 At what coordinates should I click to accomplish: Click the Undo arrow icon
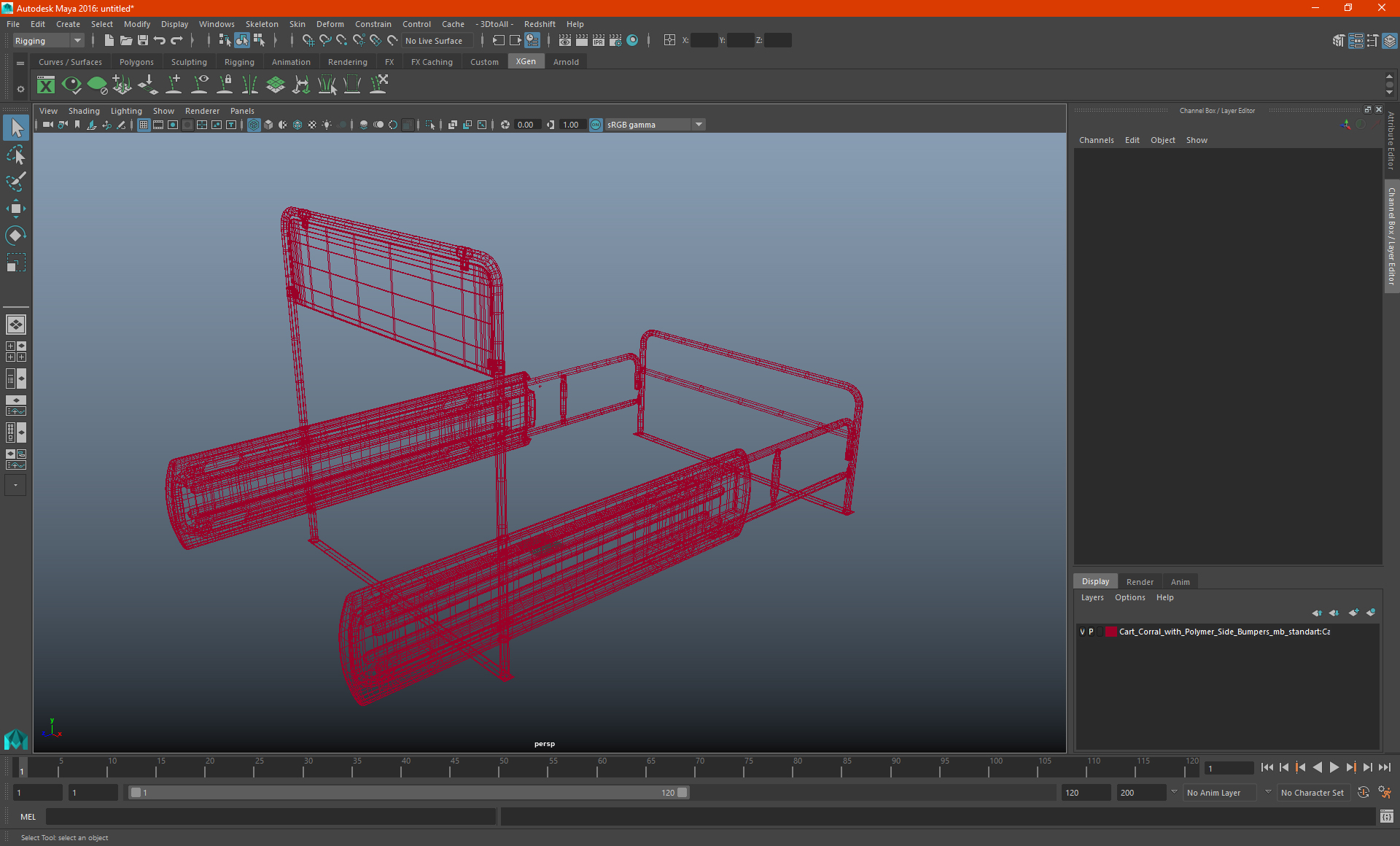click(x=160, y=41)
